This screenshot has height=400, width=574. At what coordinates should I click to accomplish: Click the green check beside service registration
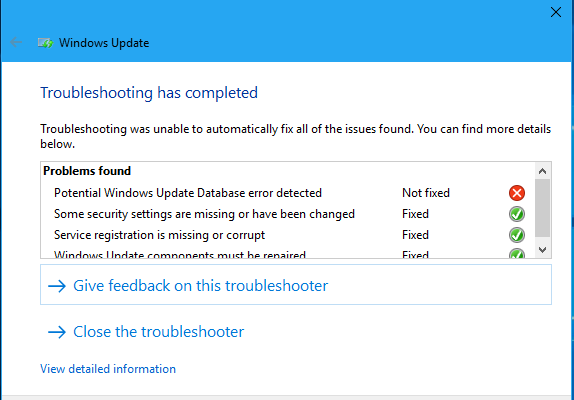point(517,235)
